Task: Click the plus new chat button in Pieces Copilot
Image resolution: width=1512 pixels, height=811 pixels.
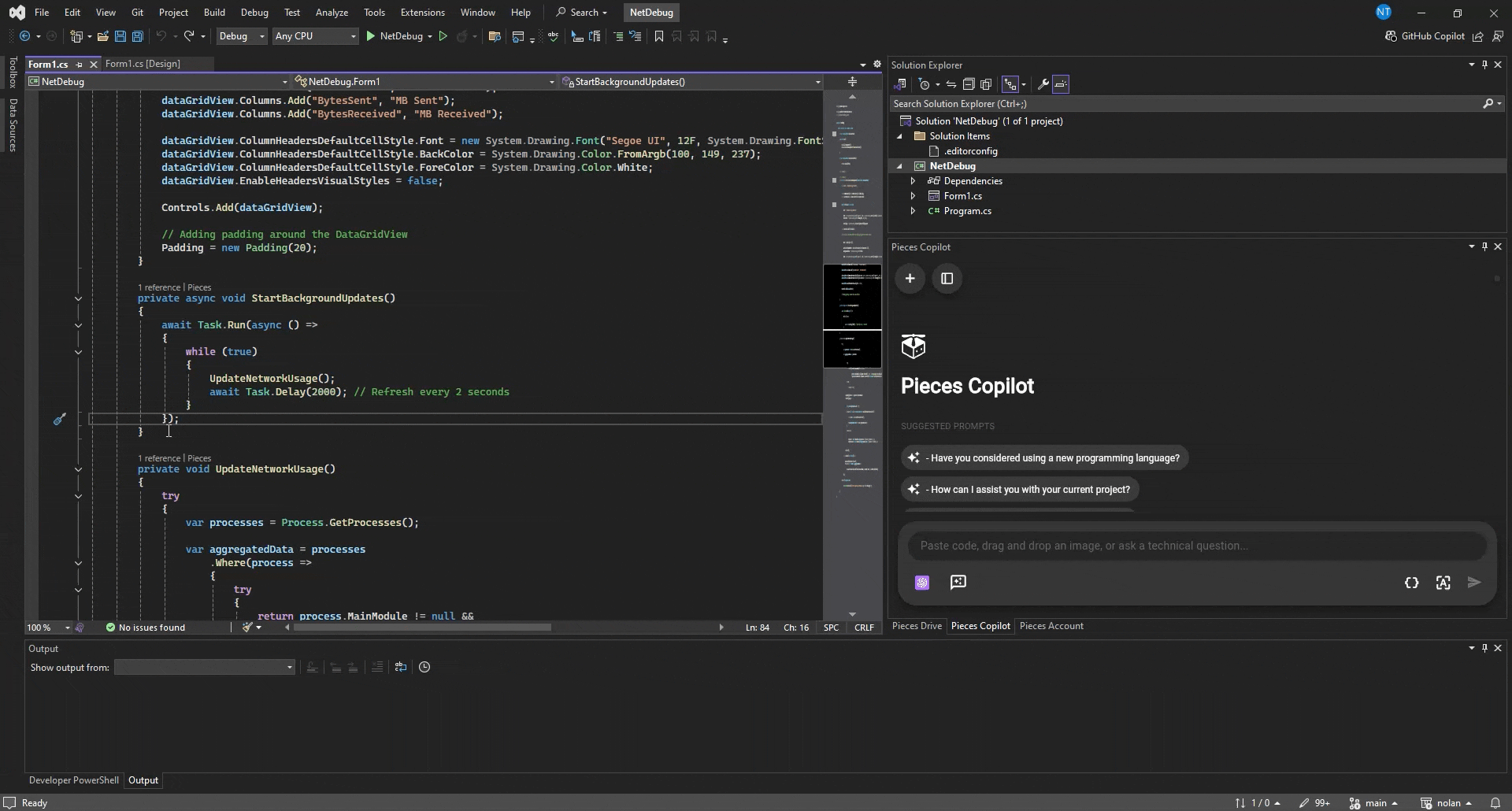Action: pos(910,279)
